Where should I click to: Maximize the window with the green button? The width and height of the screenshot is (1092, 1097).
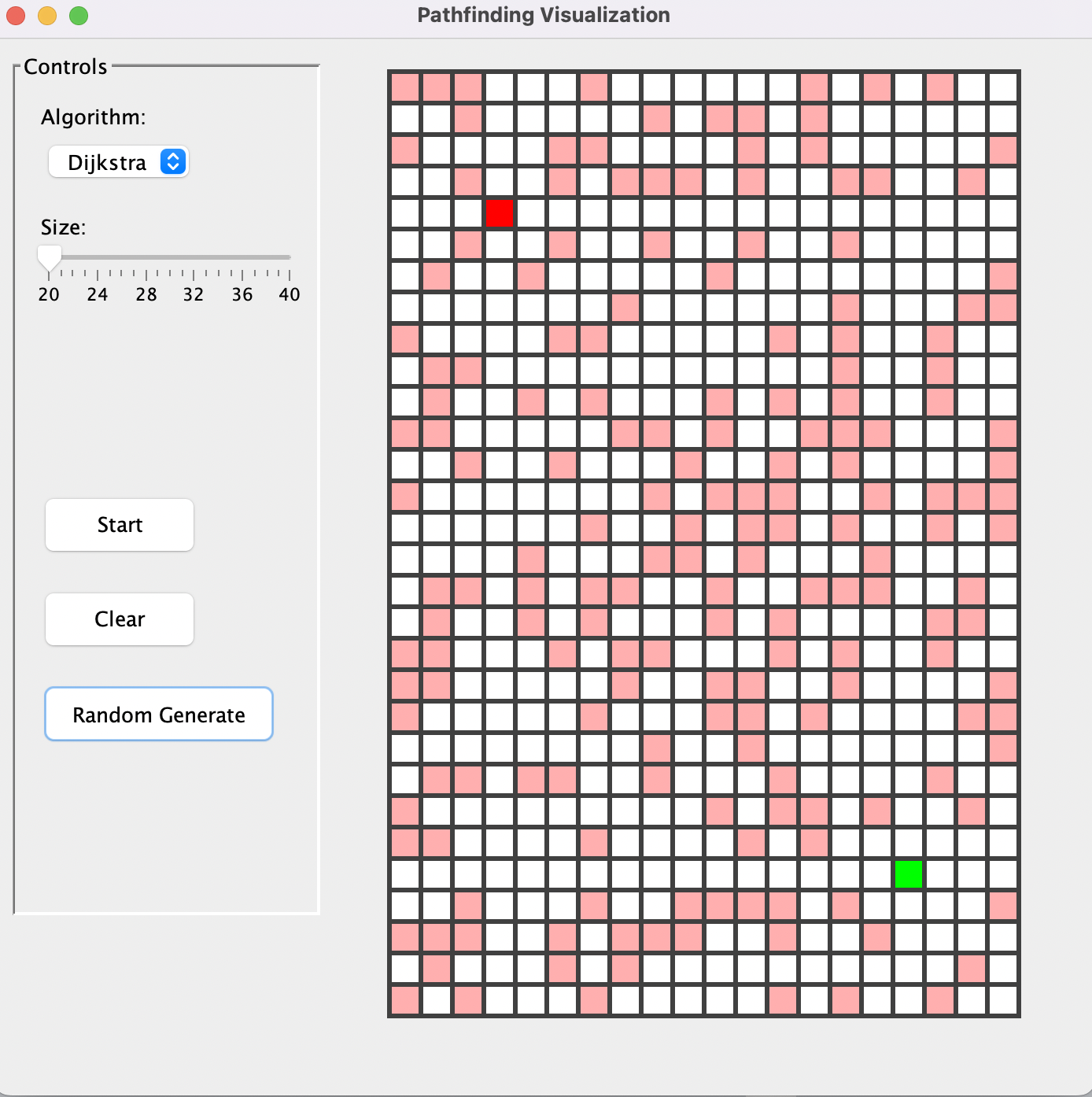coord(79,16)
